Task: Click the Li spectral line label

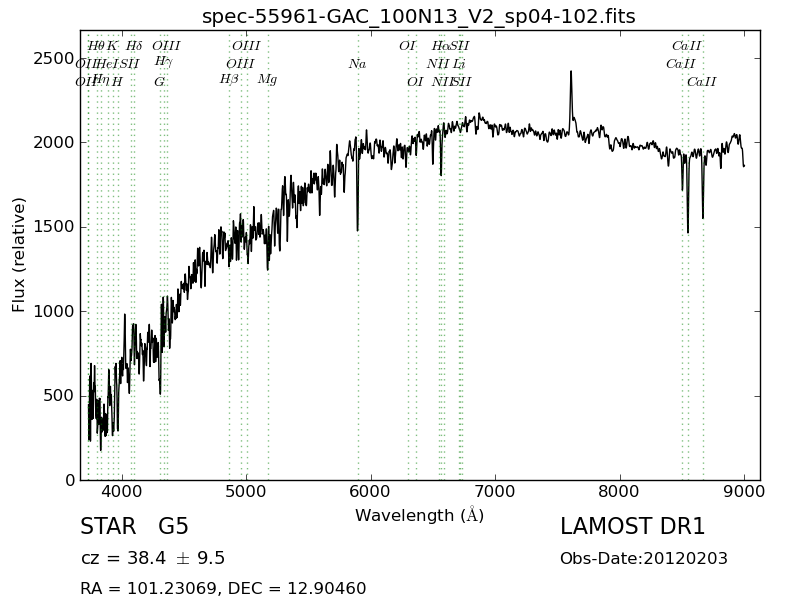Action: coord(459,64)
